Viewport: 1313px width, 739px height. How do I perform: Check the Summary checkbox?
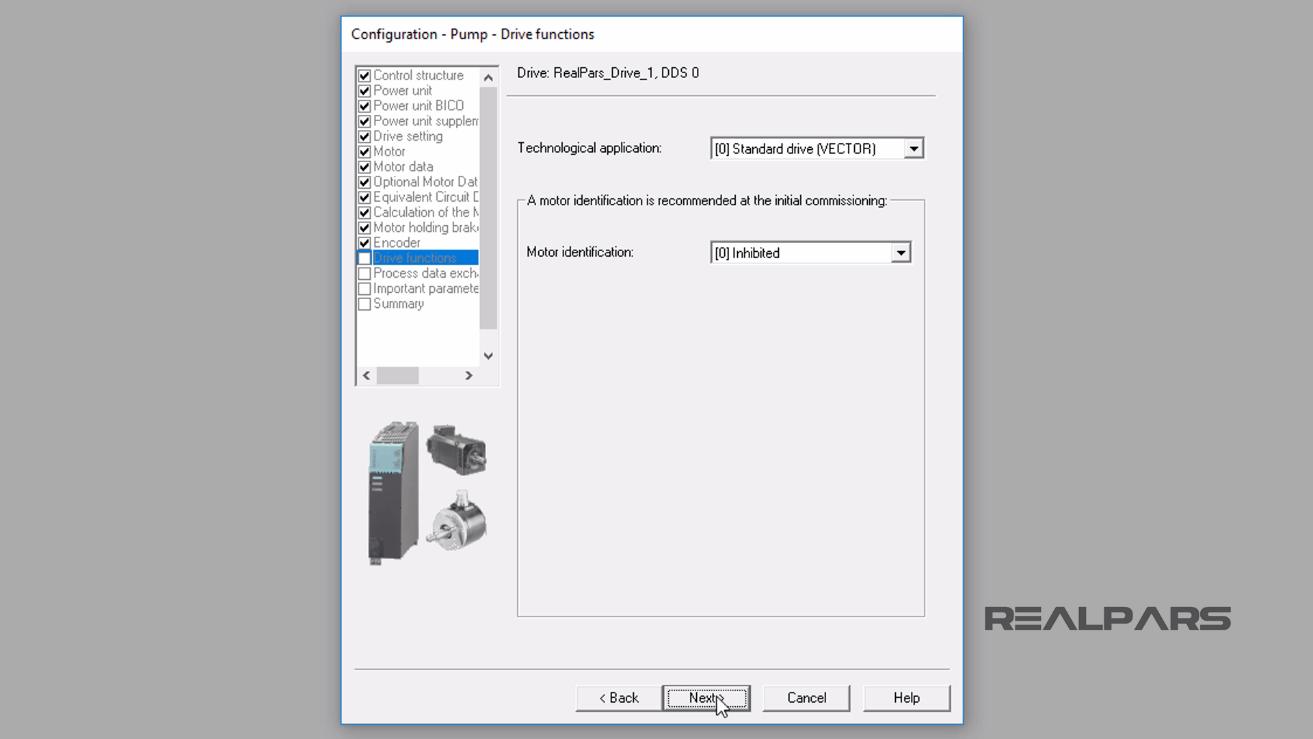364,303
